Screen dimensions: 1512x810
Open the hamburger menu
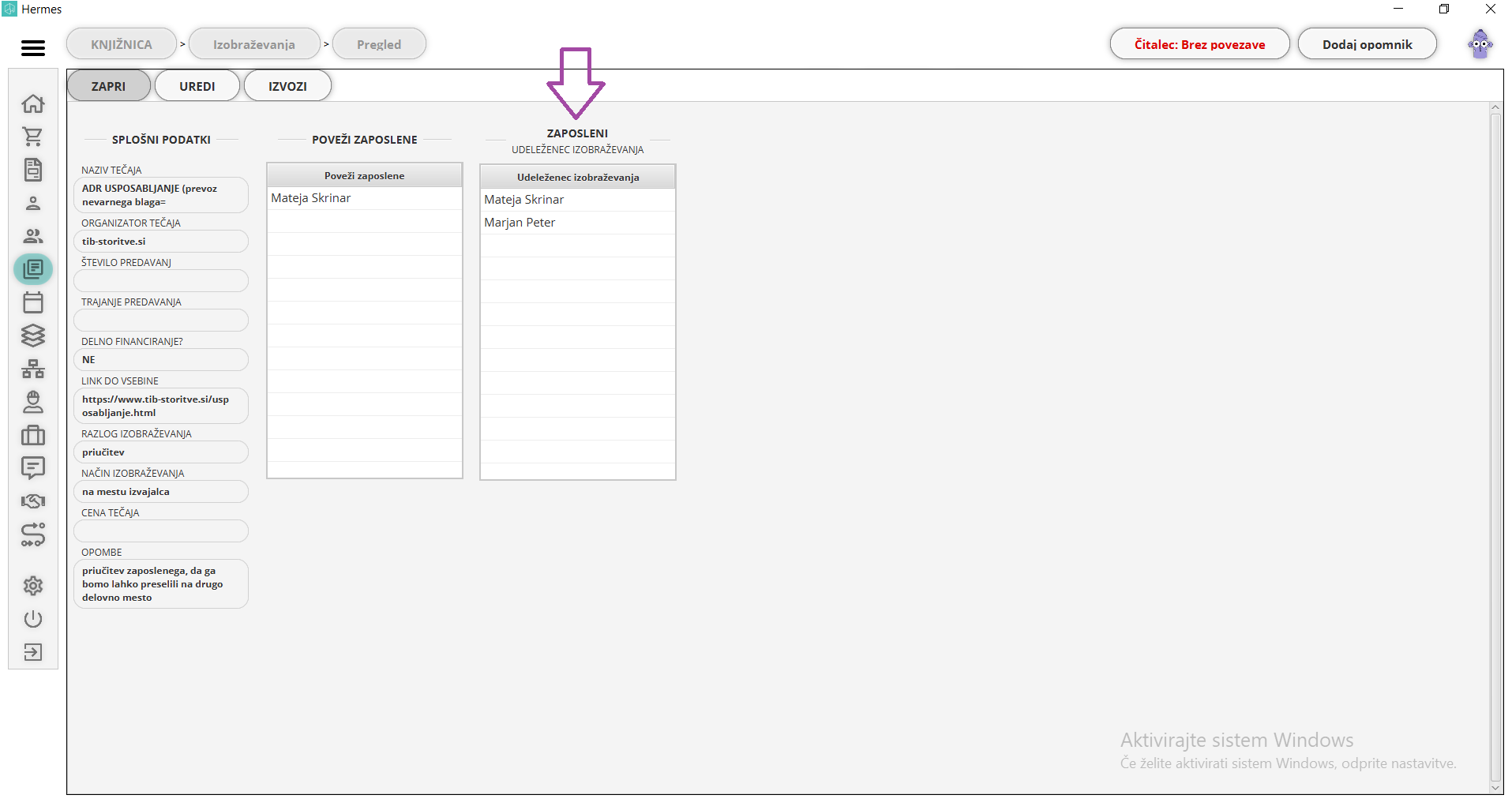tap(33, 48)
